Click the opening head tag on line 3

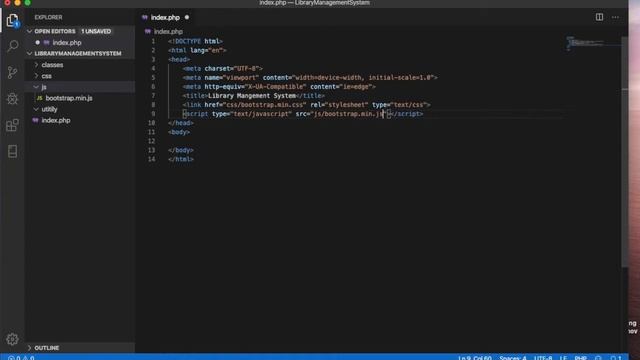coord(179,59)
